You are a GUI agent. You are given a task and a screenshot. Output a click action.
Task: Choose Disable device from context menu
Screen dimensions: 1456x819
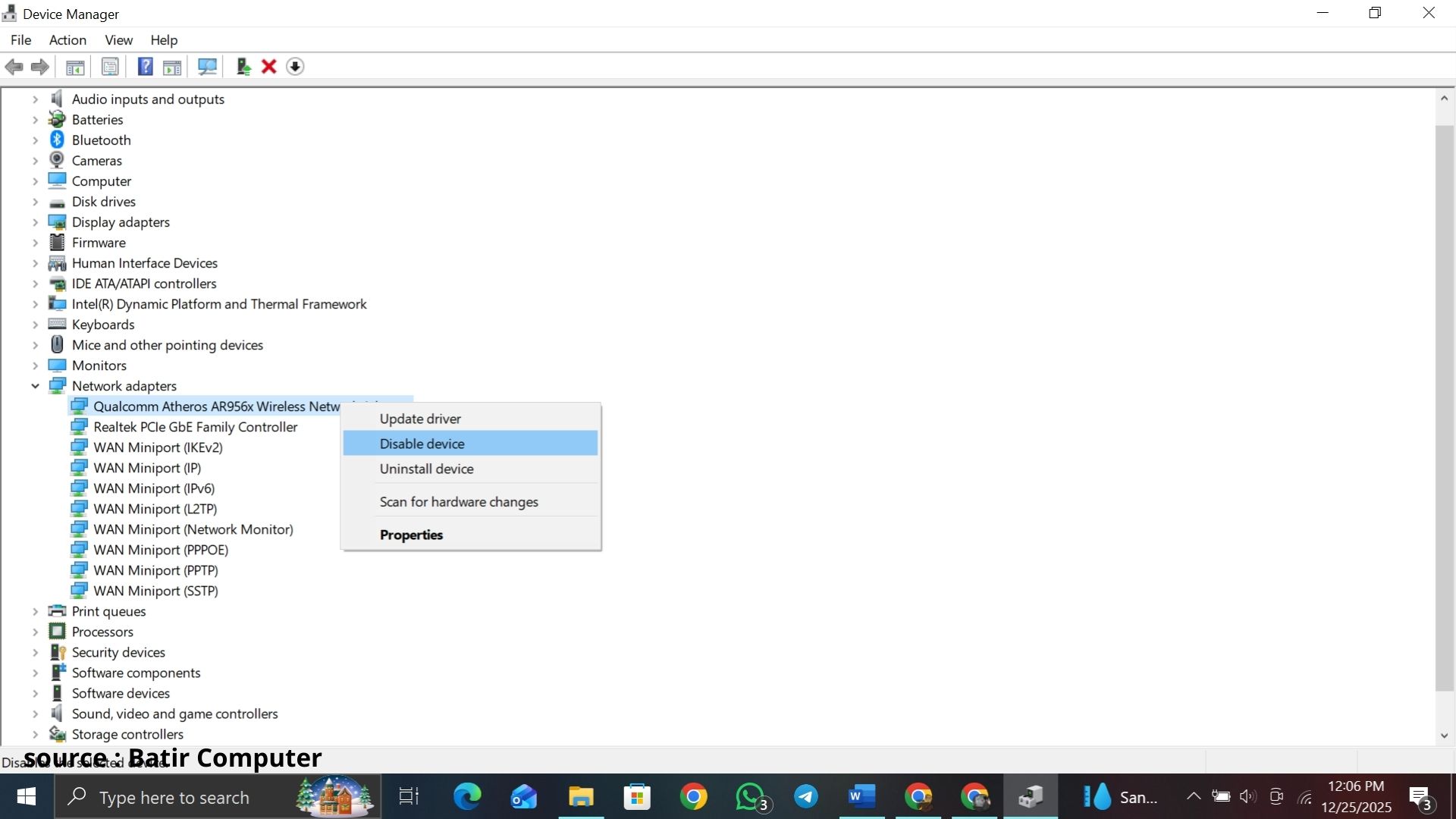[x=470, y=444]
